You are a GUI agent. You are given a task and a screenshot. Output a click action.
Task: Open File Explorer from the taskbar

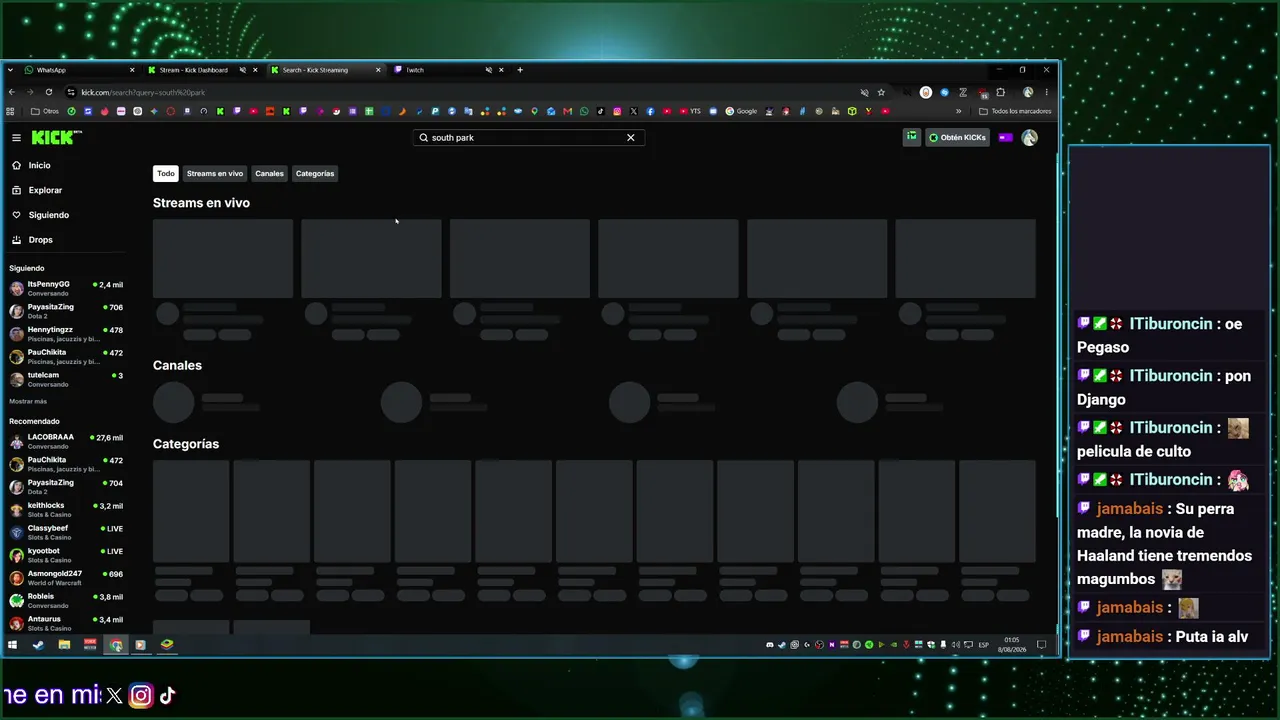pos(64,645)
